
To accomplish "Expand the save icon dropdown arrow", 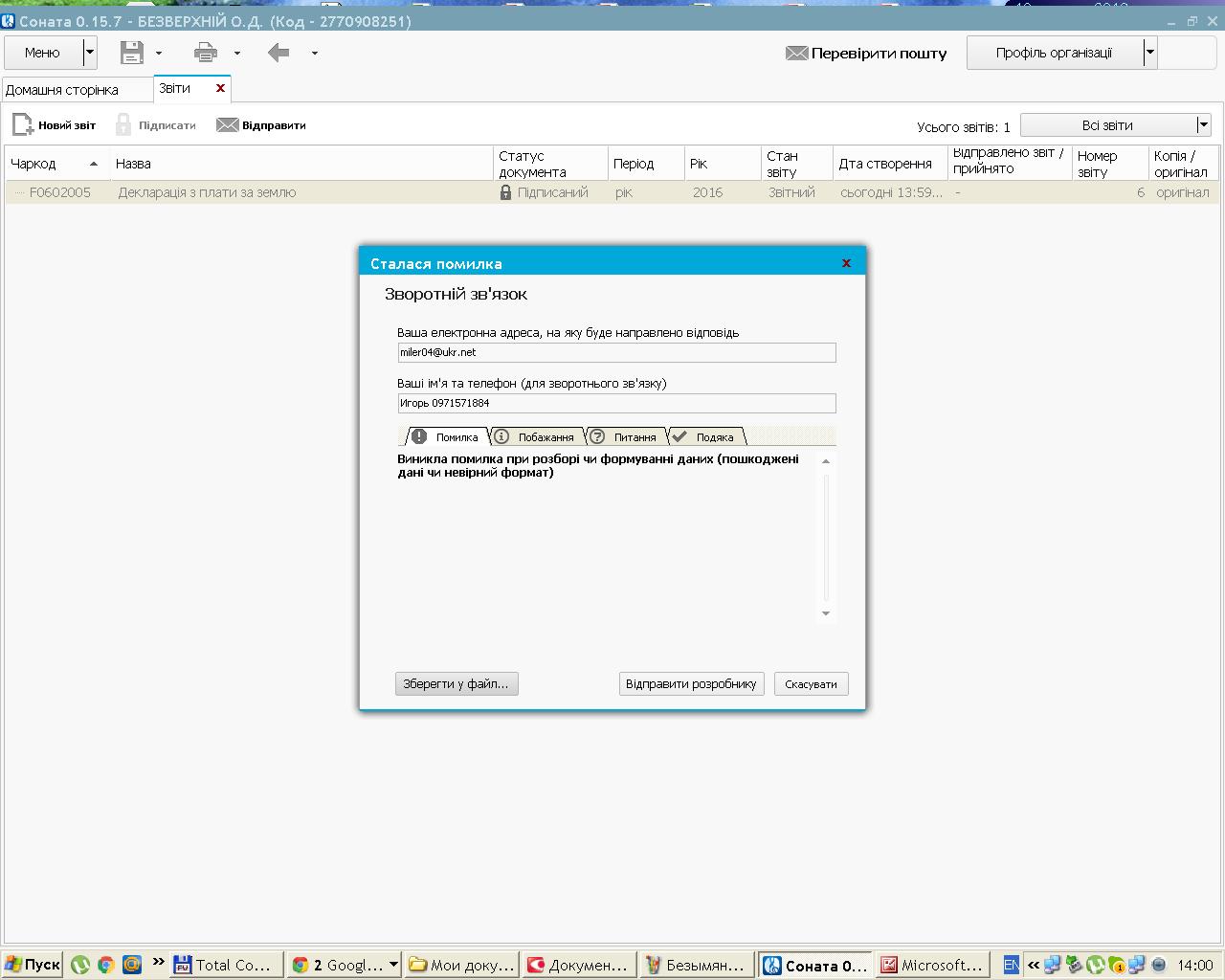I will pyautogui.click(x=159, y=54).
